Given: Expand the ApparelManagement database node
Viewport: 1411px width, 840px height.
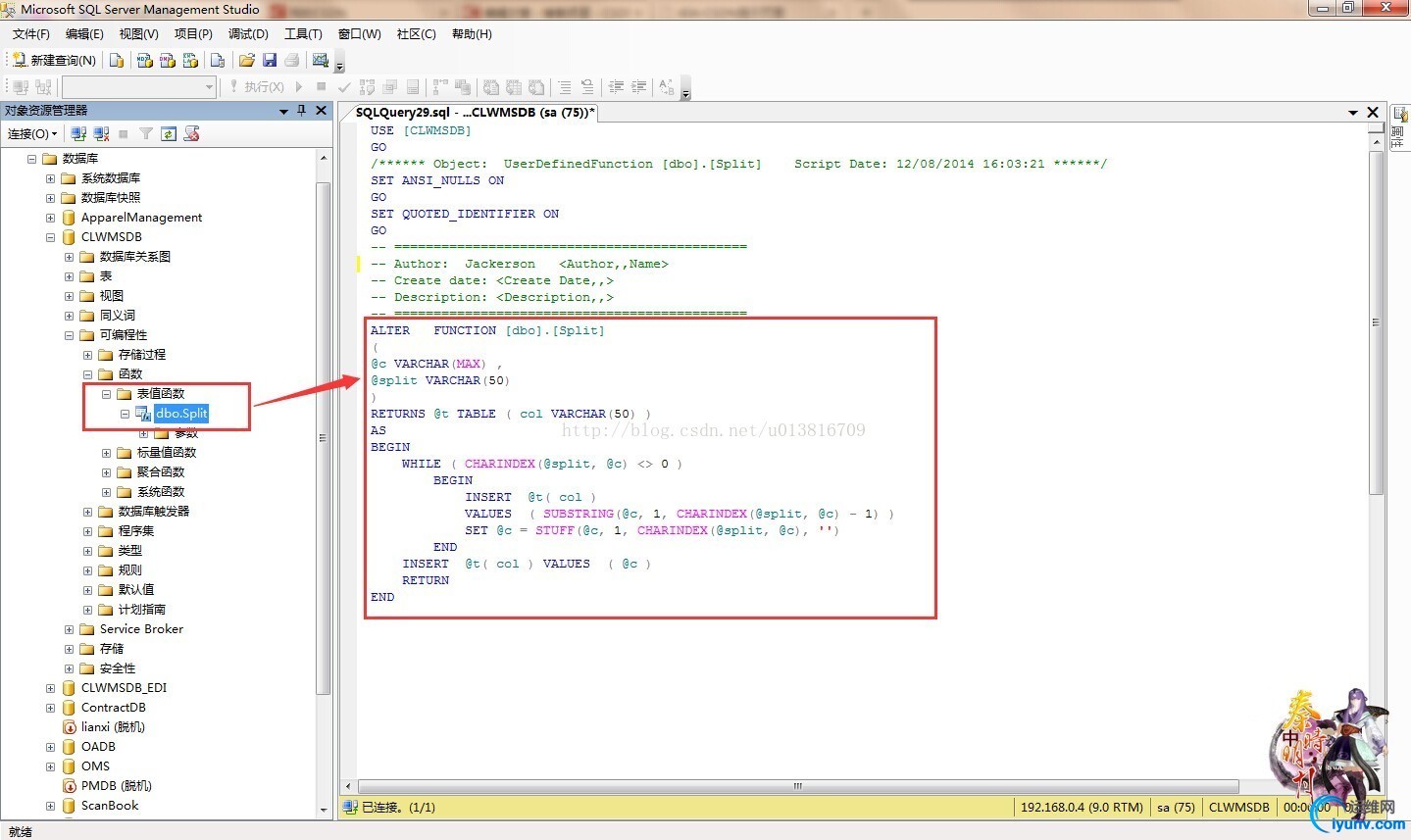Looking at the screenshot, I should (50, 218).
